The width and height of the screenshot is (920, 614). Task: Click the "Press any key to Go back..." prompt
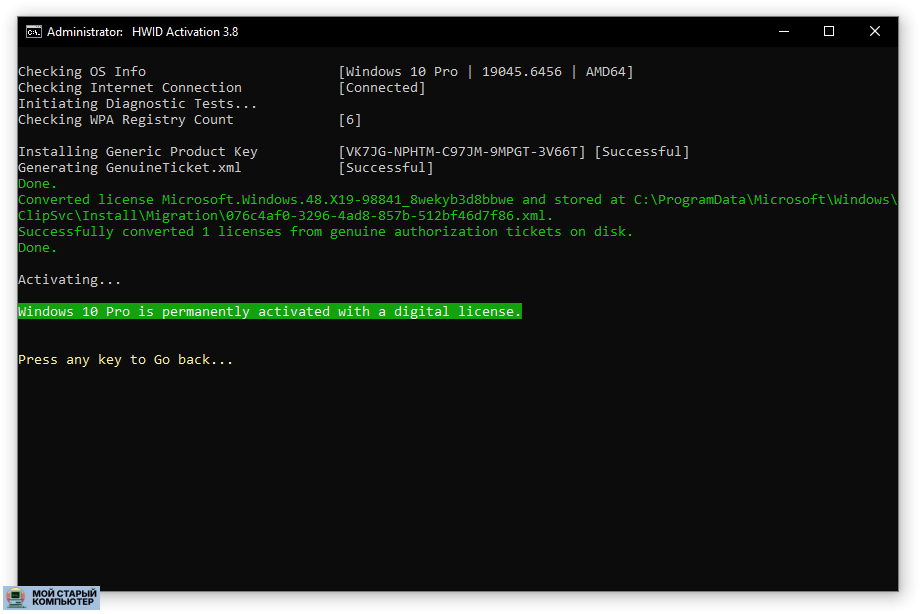tap(125, 360)
